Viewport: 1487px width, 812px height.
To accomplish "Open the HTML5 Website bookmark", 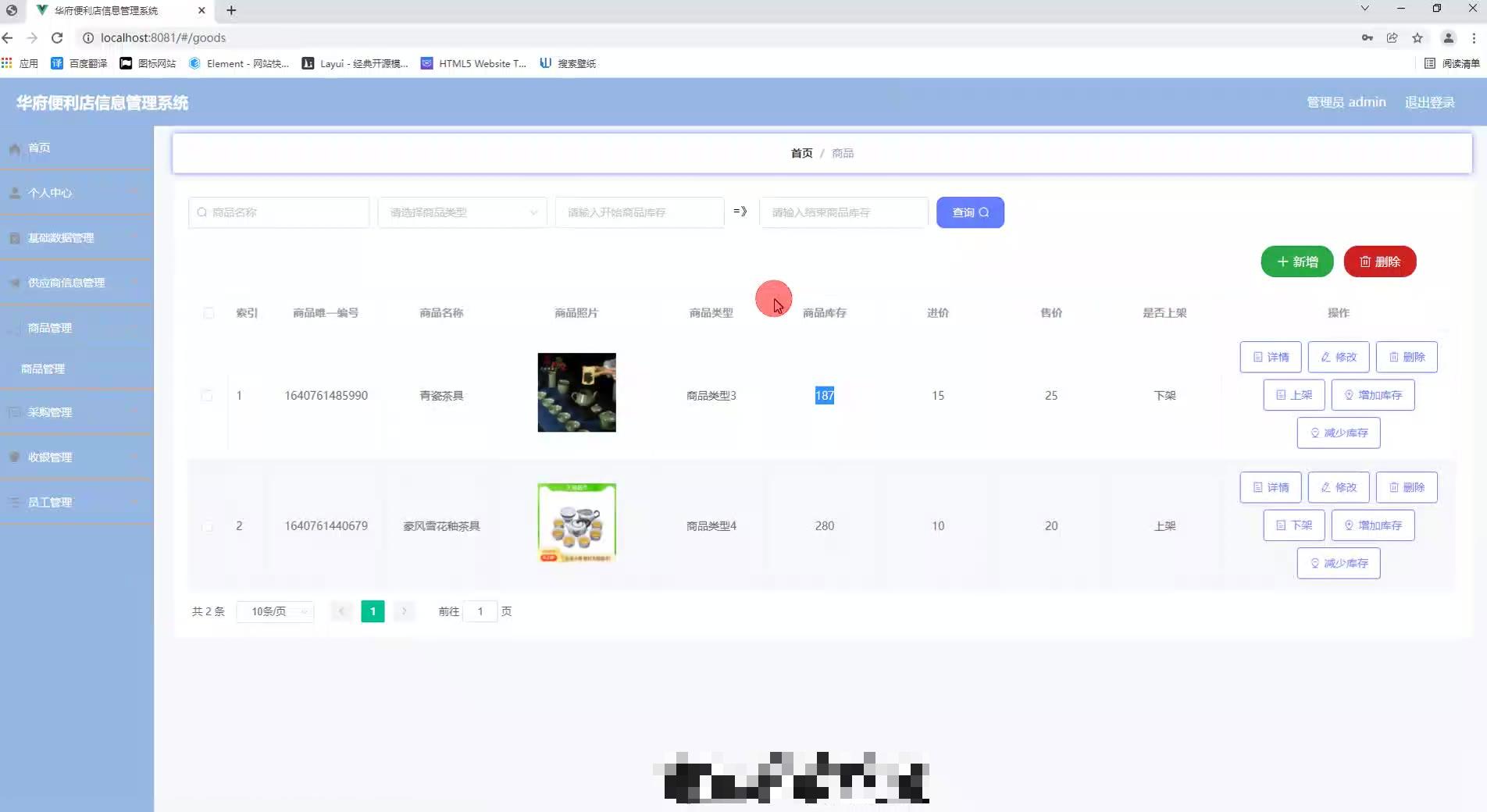I will pos(474,63).
